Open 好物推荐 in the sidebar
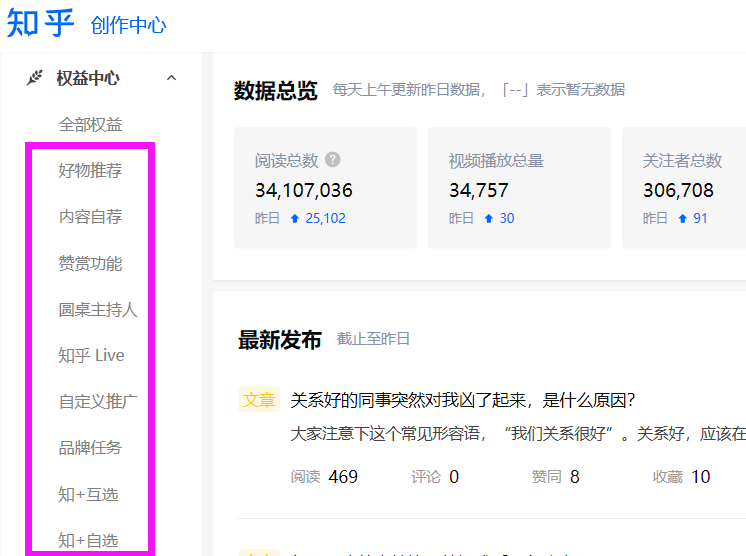Image resolution: width=746 pixels, height=556 pixels. [90, 170]
